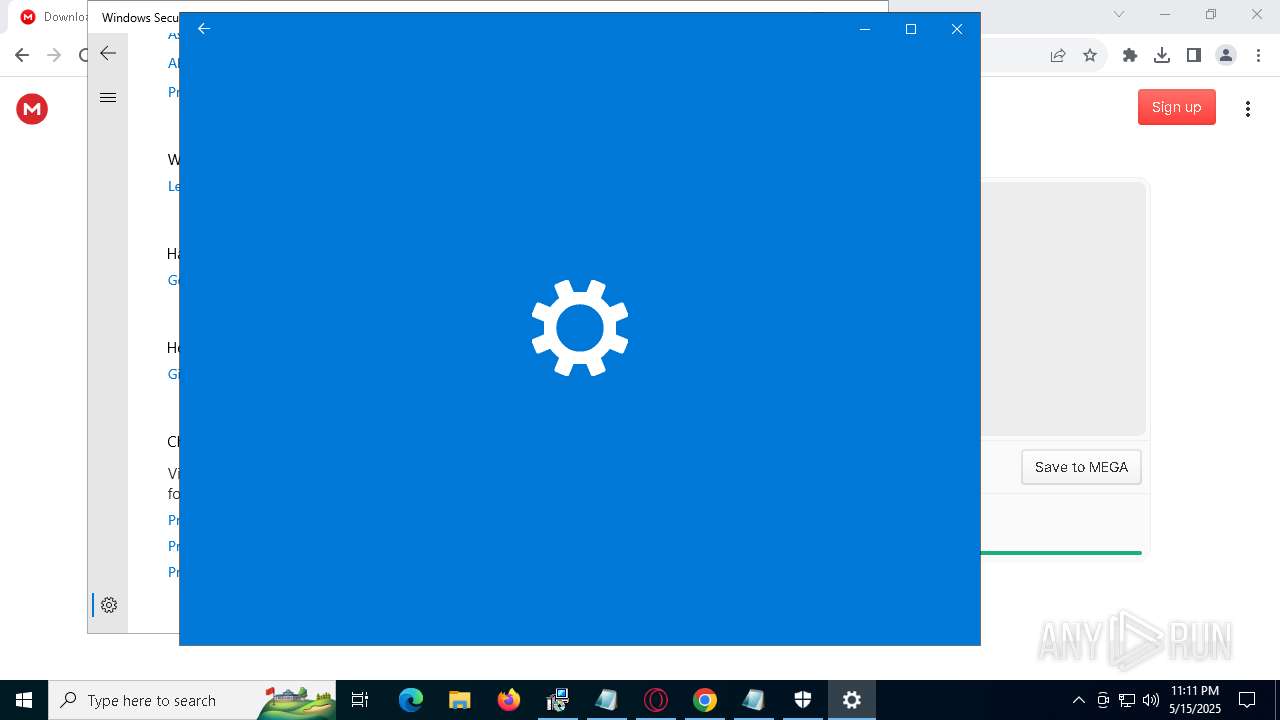Image resolution: width=1280 pixels, height=720 pixels.
Task: Click the Sign up button on MEGA
Action: (x=1177, y=107)
